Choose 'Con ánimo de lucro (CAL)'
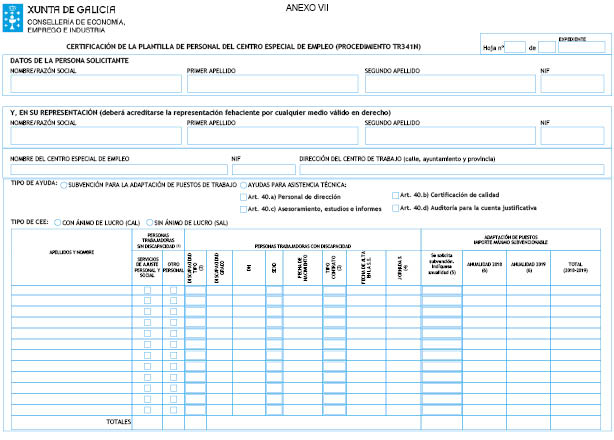 pyautogui.click(x=55, y=222)
